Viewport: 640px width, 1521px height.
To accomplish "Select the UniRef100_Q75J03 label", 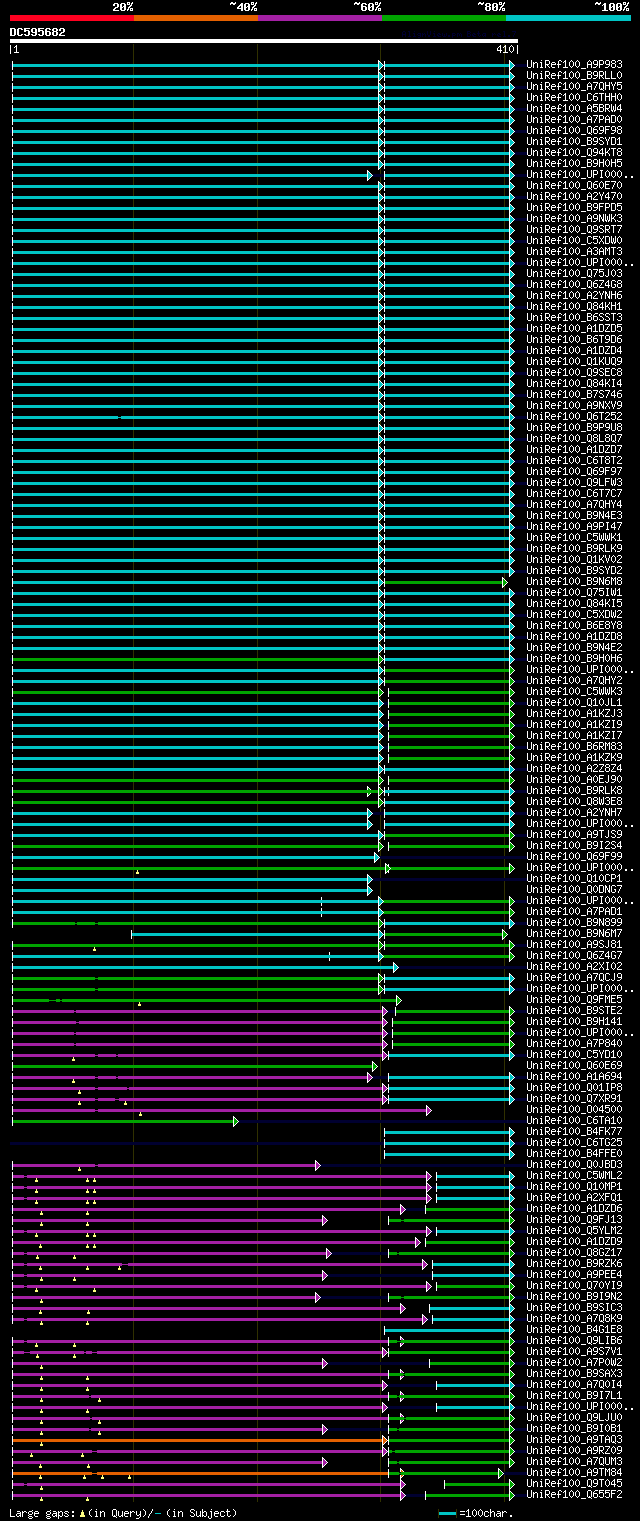I will (x=576, y=273).
